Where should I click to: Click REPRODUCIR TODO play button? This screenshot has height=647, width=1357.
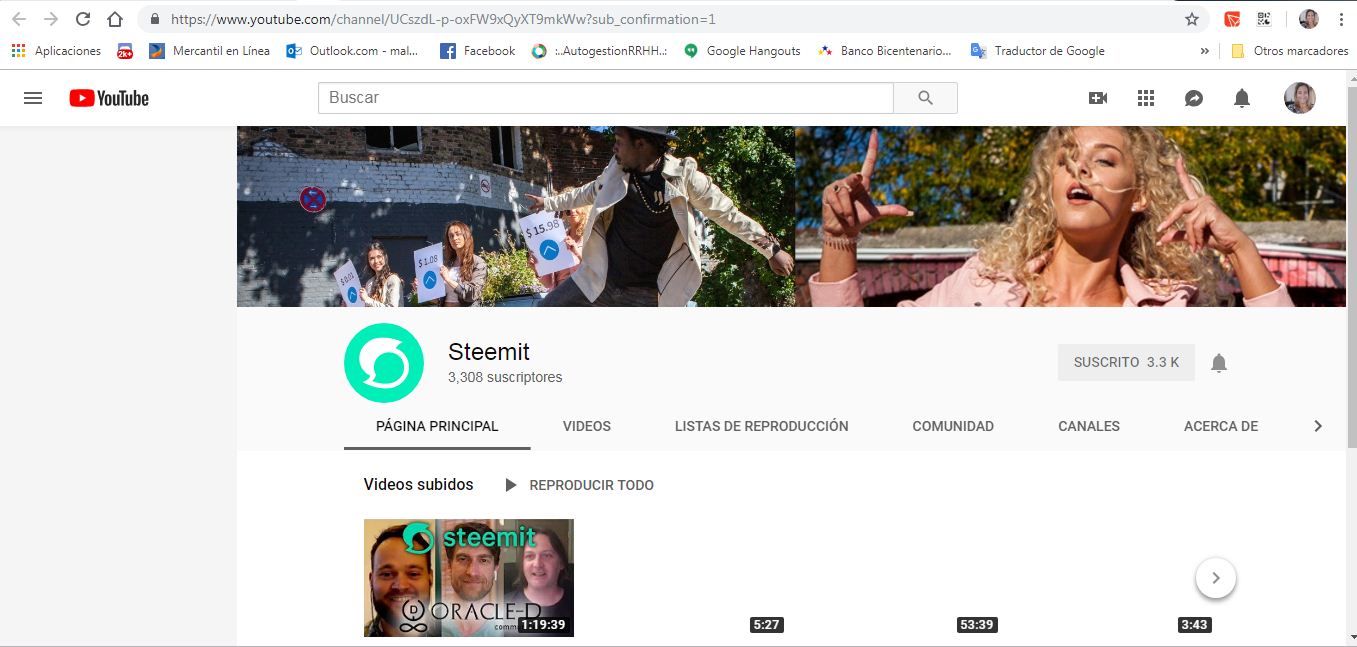point(580,485)
